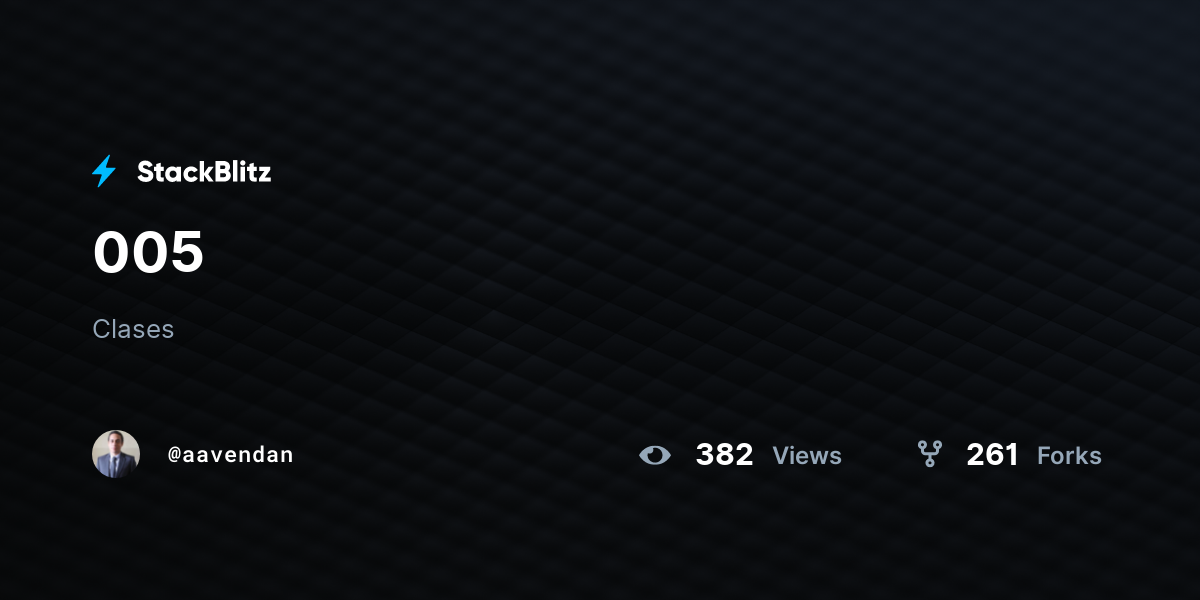Visit the @aavendan username link
Image resolution: width=1200 pixels, height=600 pixels.
(231, 455)
